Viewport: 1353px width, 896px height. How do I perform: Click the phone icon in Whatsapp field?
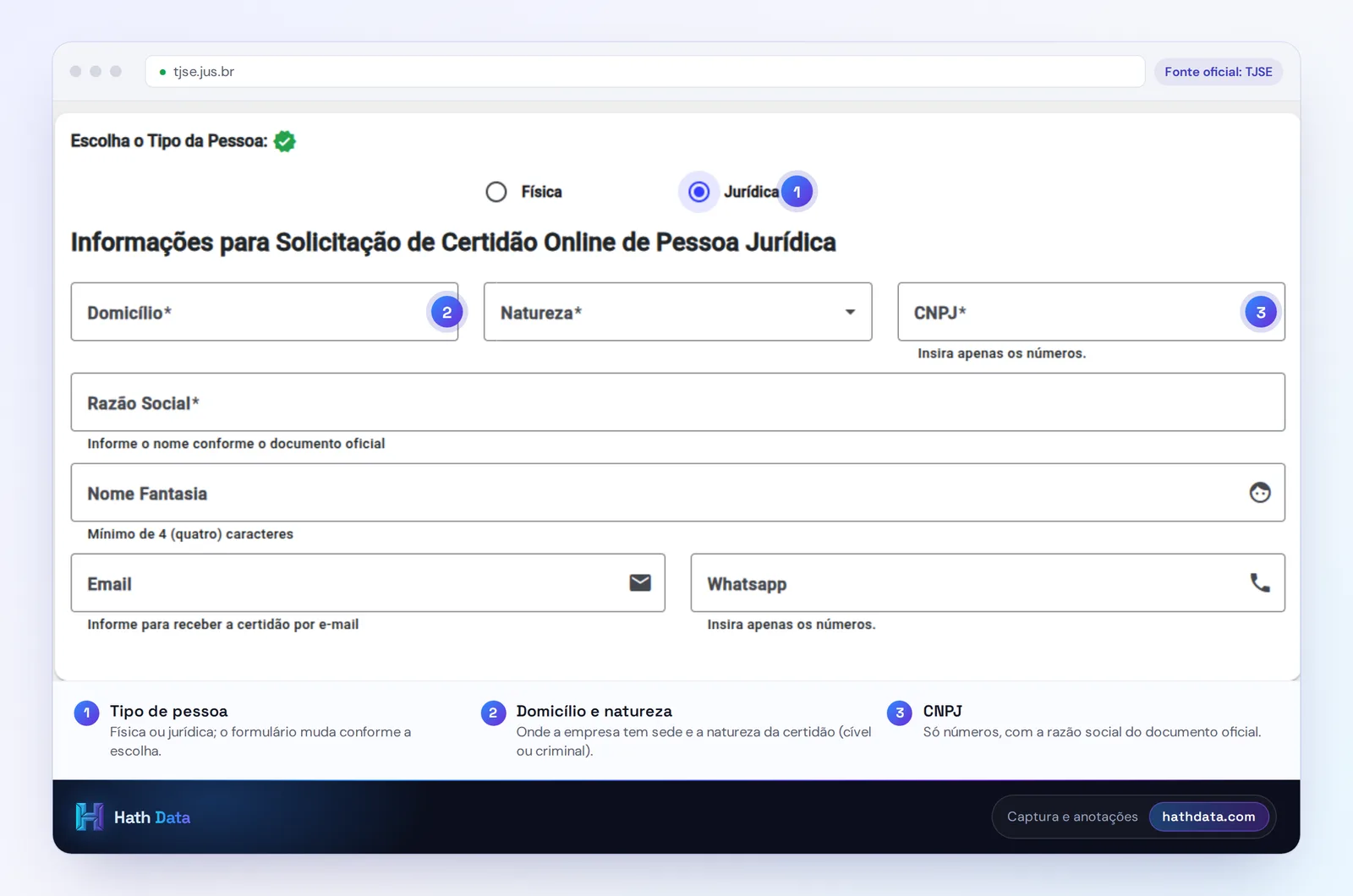[x=1260, y=582]
